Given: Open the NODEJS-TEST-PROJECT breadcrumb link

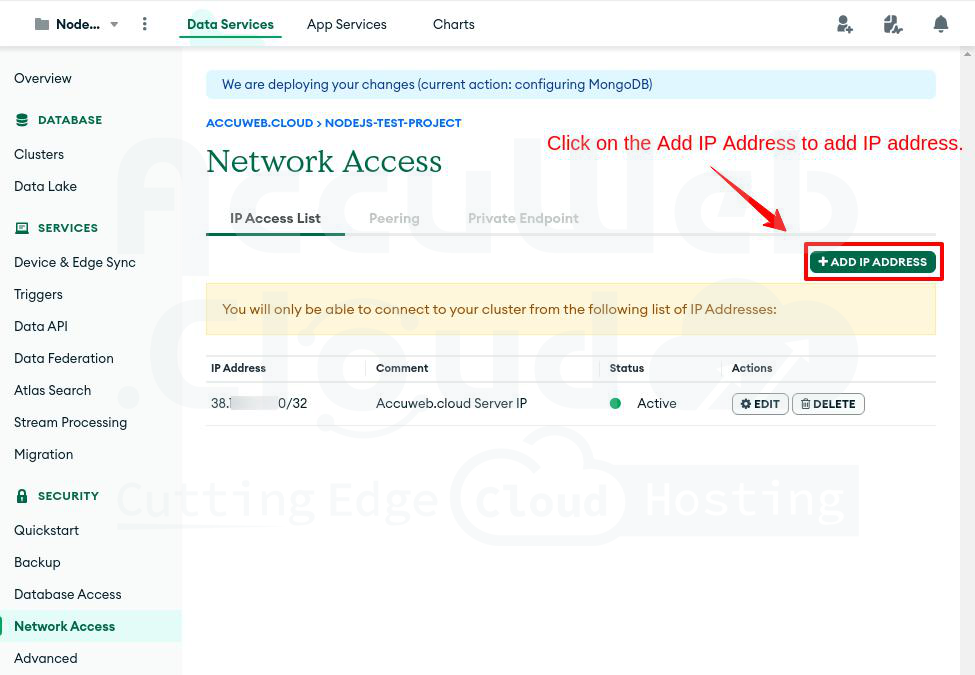Looking at the screenshot, I should [x=393, y=123].
